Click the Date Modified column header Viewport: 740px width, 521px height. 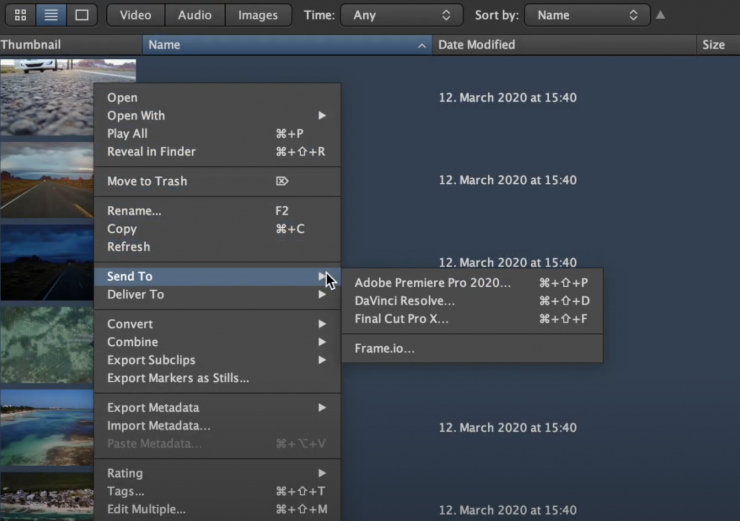(x=476, y=45)
